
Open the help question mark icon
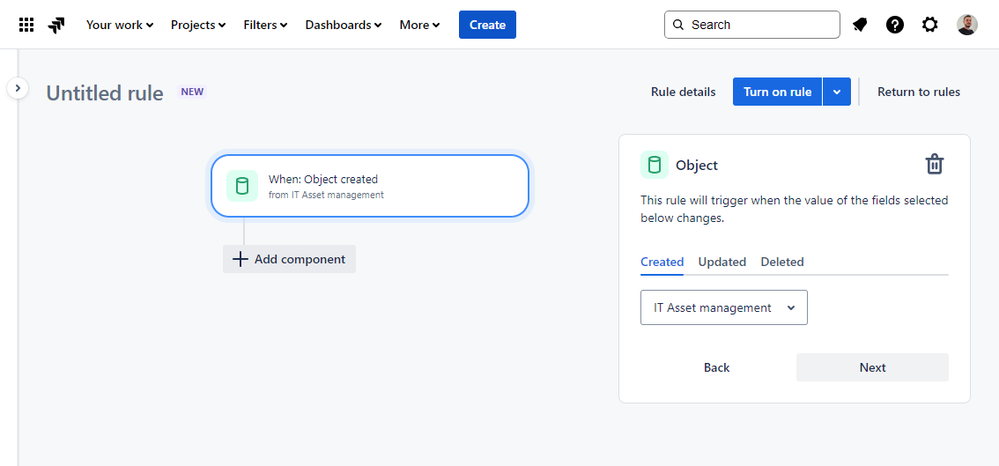(x=895, y=25)
